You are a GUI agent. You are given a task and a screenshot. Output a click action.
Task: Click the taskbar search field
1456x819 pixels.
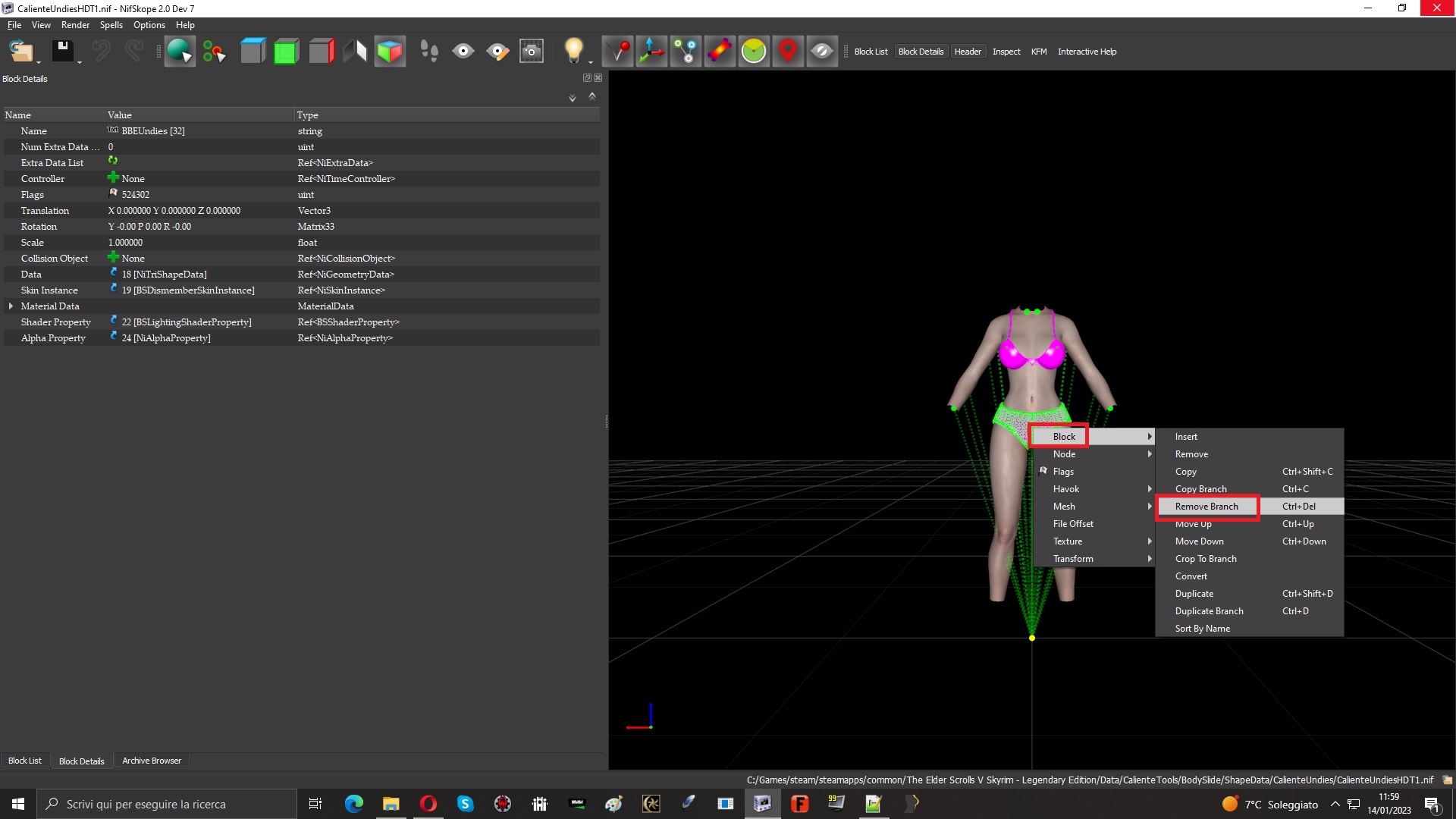tap(167, 804)
